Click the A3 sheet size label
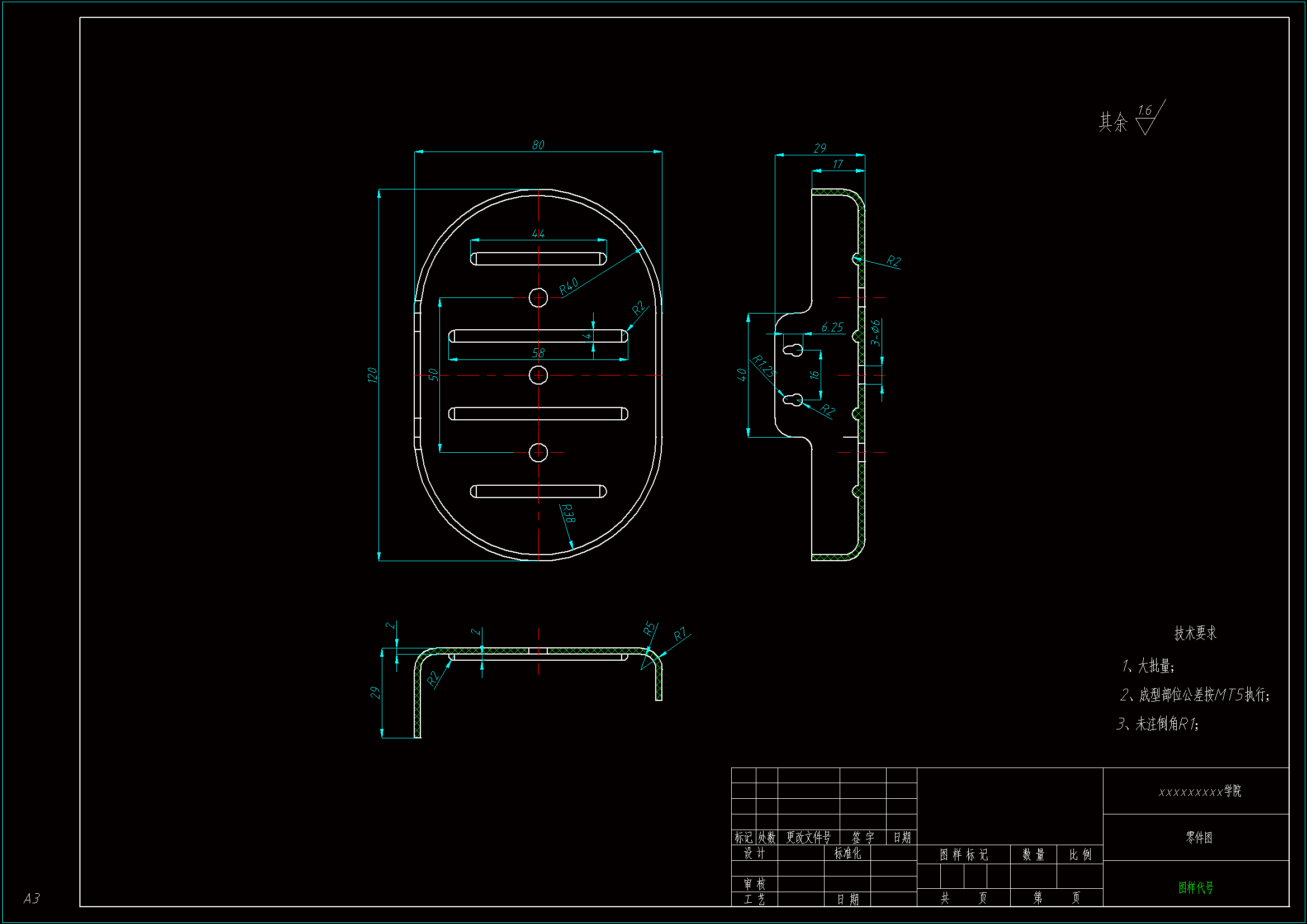The width and height of the screenshot is (1307, 924). coord(31,898)
